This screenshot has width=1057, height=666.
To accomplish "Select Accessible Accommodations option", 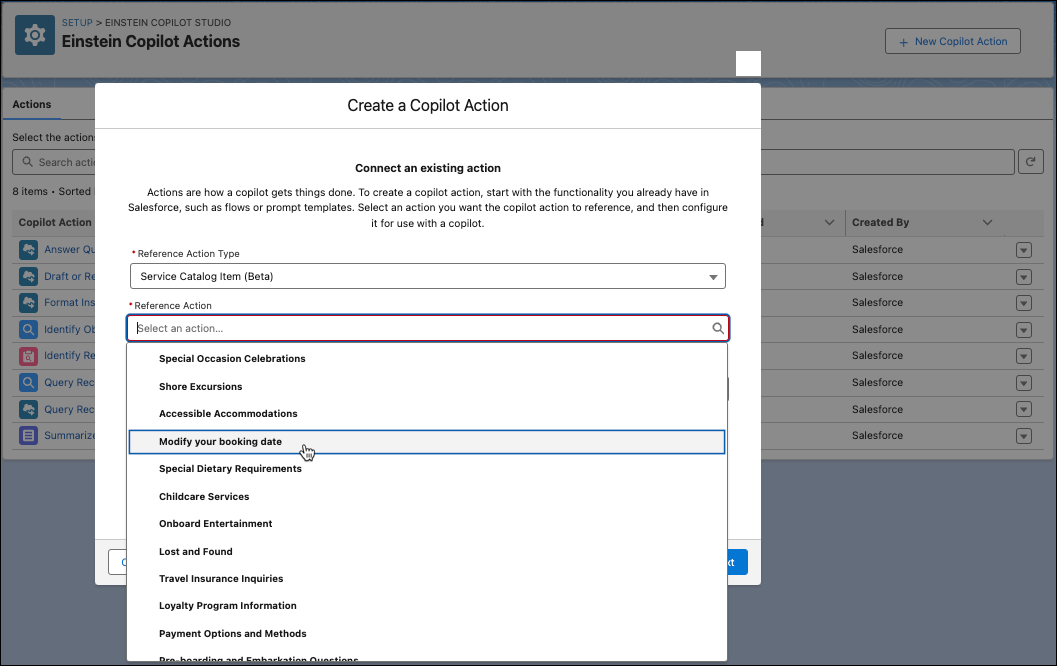I will [x=427, y=414].
